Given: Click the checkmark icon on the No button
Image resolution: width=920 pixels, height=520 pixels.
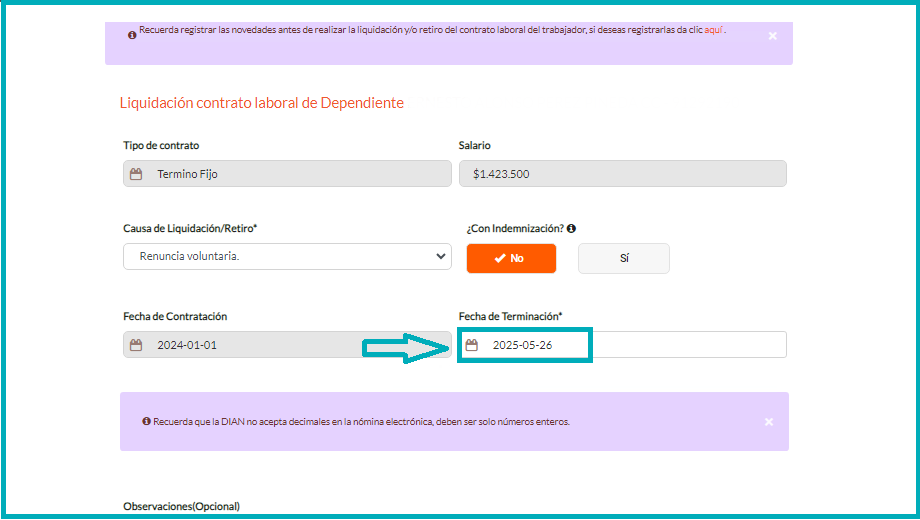Looking at the screenshot, I should [499, 258].
